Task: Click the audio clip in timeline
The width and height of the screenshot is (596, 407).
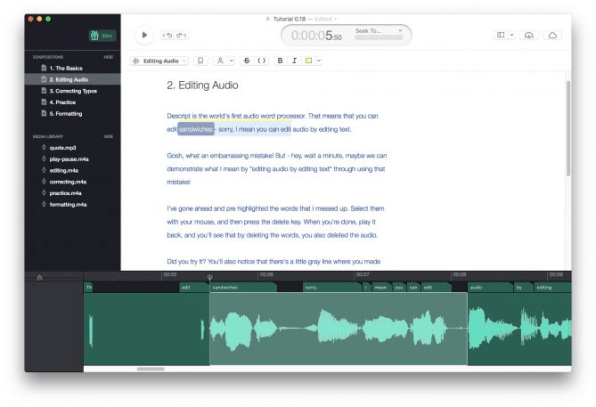Action: pyautogui.click(x=490, y=287)
